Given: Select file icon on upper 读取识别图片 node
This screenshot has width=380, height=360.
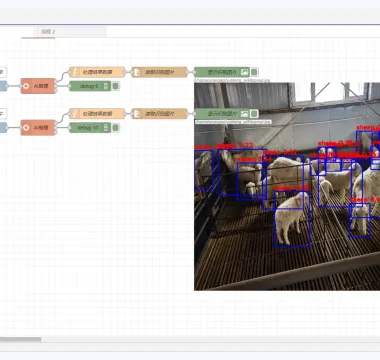Looking at the screenshot, I should pyautogui.click(x=137, y=72).
